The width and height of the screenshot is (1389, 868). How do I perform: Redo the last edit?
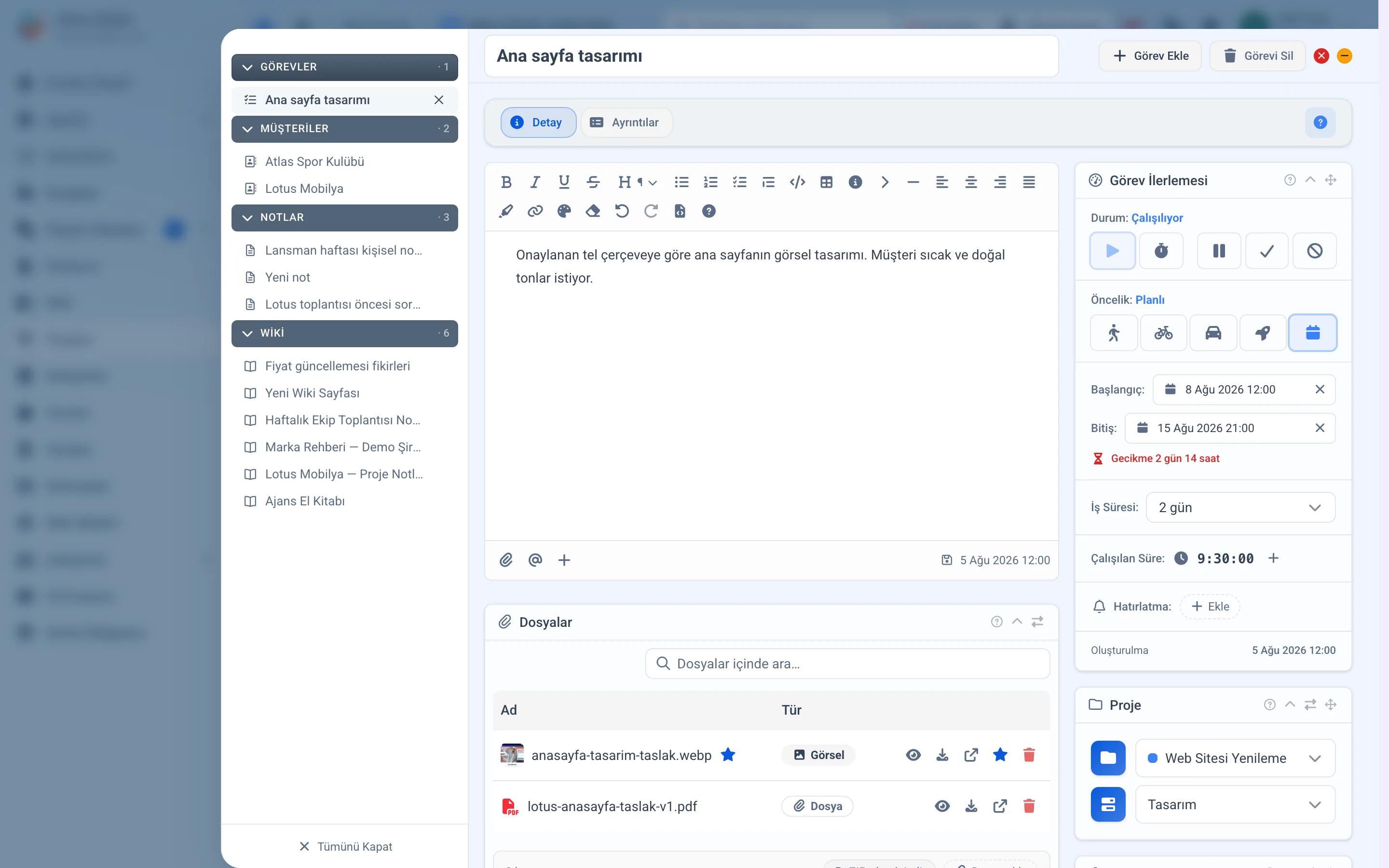(x=651, y=211)
